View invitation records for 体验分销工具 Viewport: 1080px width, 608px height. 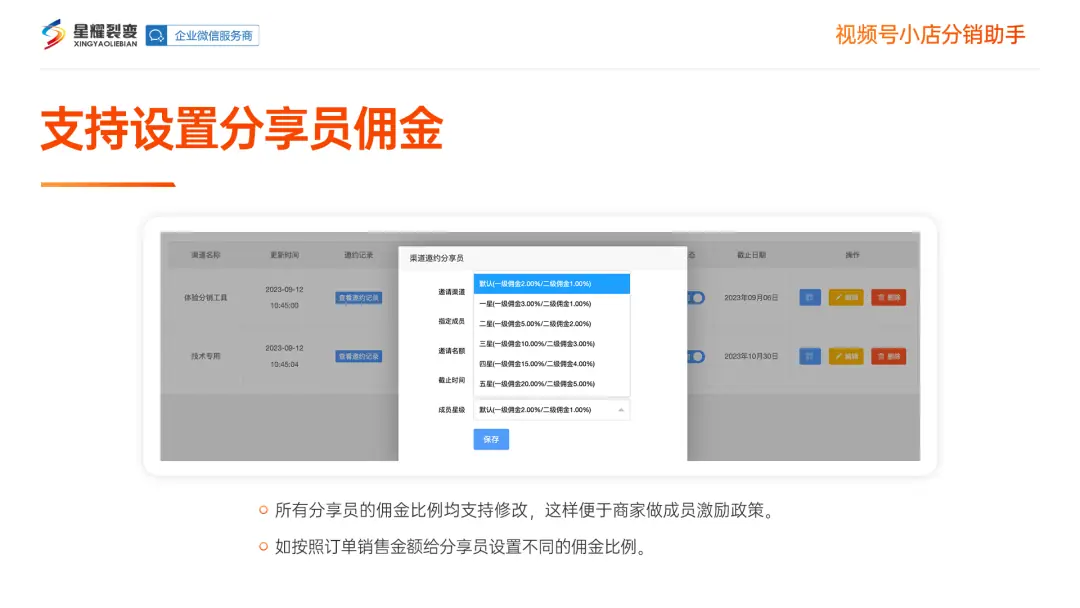(358, 297)
